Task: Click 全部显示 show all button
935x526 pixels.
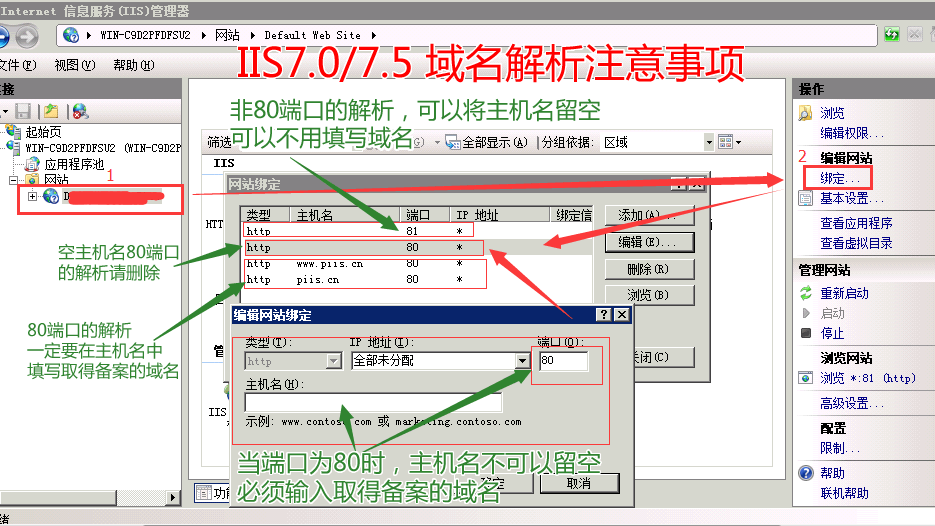Action: 487,142
